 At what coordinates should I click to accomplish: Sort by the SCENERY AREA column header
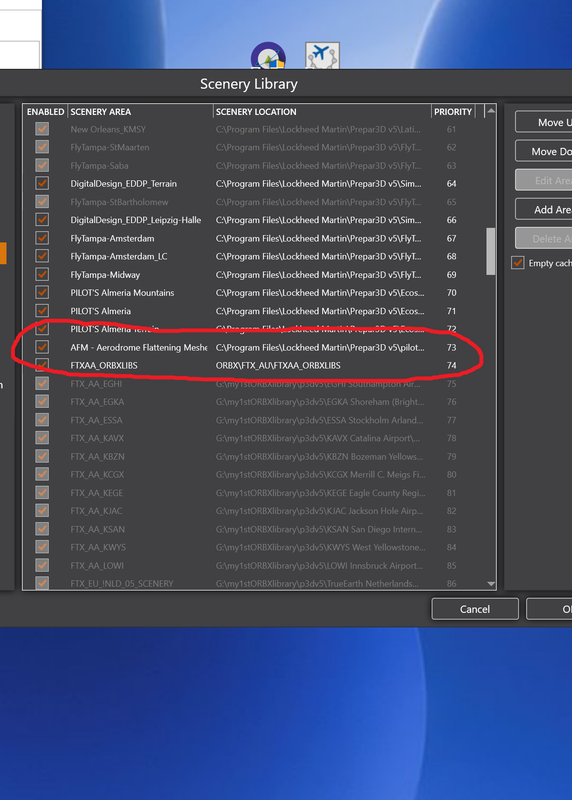tap(140, 112)
